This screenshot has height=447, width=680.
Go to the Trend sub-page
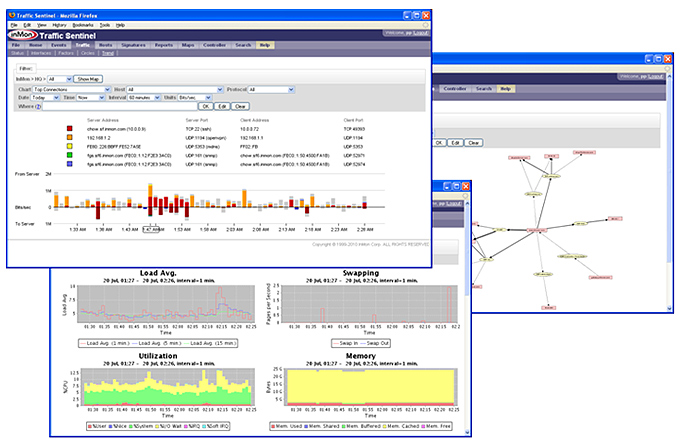(x=108, y=53)
